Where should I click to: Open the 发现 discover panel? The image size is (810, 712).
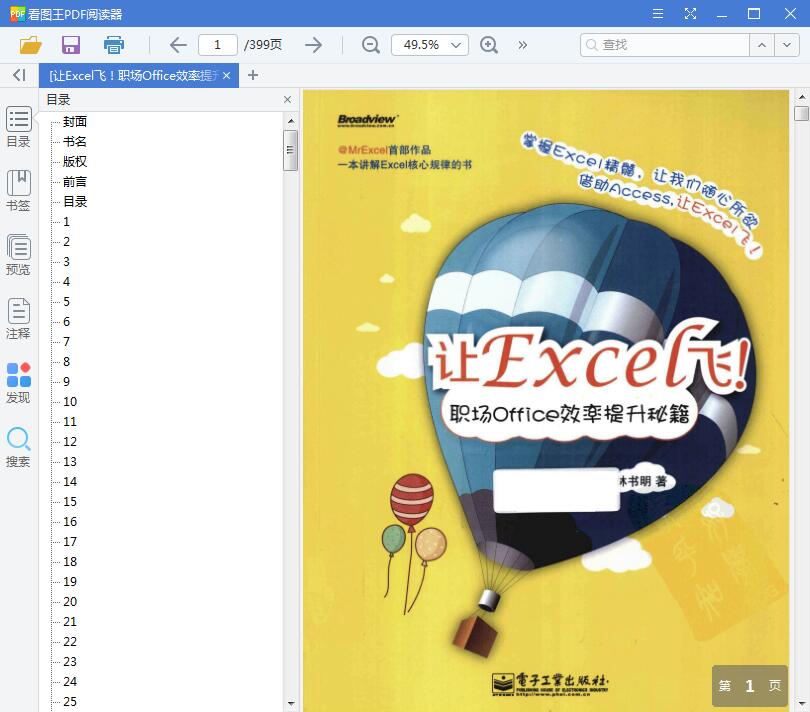19,383
